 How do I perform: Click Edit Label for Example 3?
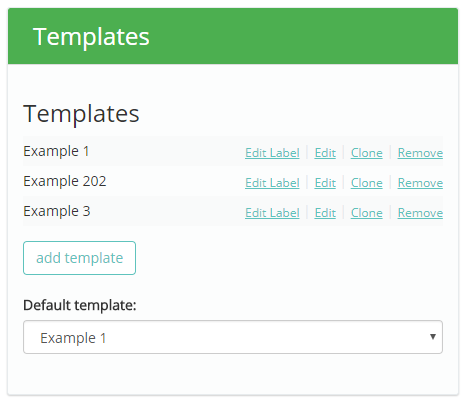[x=272, y=213]
